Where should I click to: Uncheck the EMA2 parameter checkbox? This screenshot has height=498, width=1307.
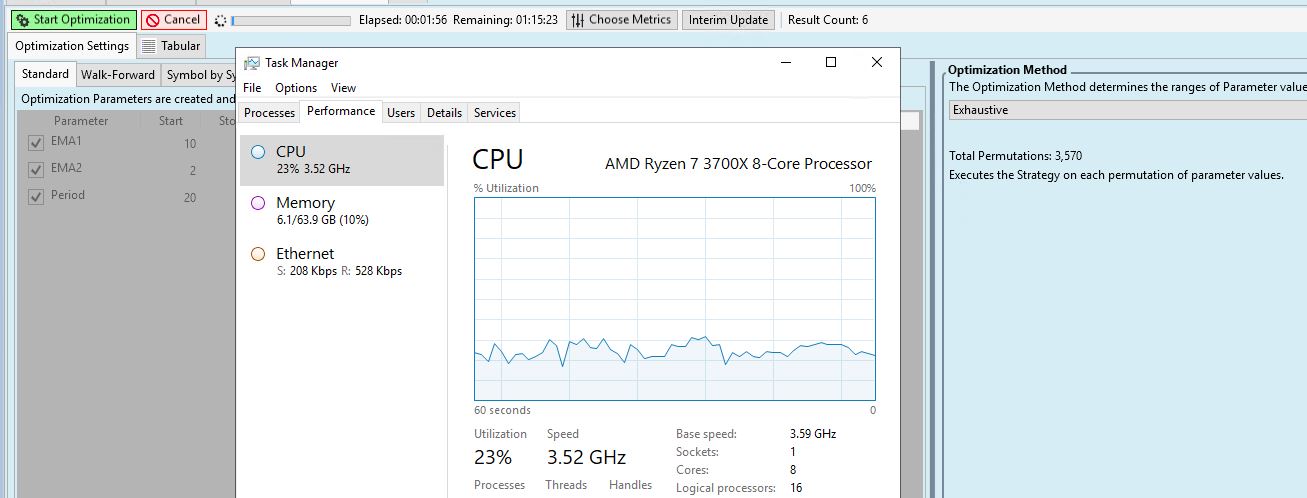[36, 170]
